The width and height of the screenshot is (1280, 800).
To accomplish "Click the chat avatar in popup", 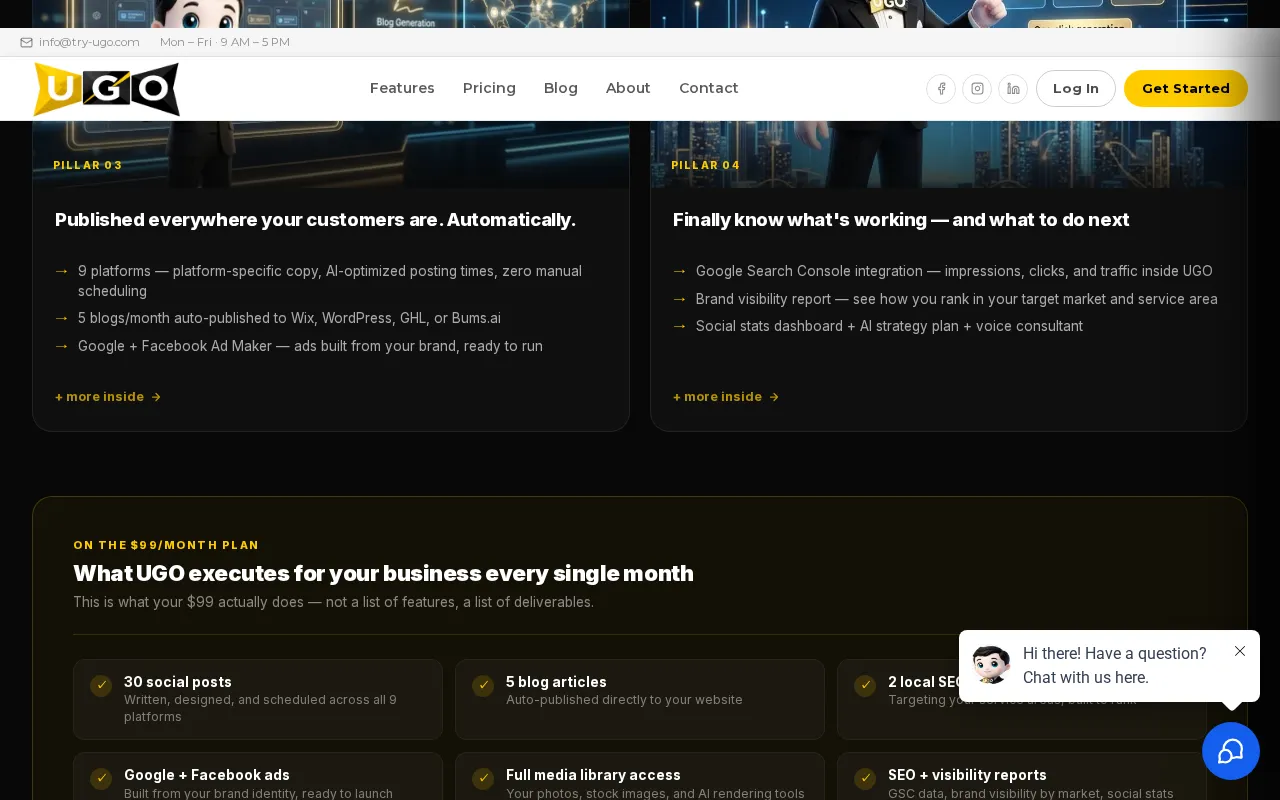I will coord(991,665).
